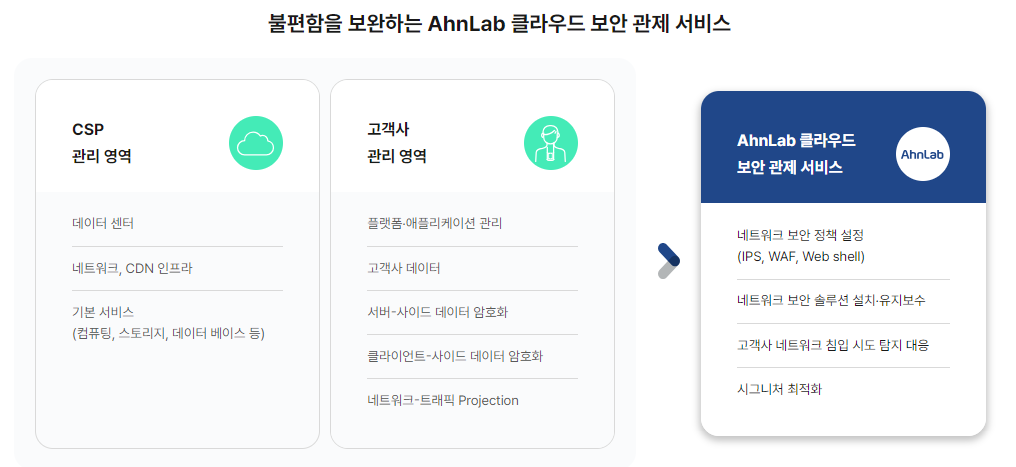Click 네트워크 보안 솔루션 설치·유지보수
1016x467 pixels.
click(x=831, y=301)
